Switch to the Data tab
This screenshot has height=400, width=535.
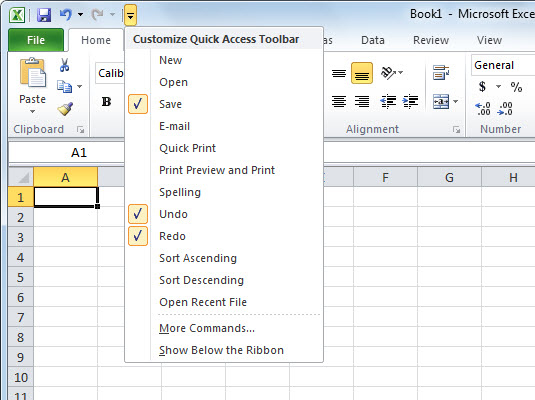point(373,40)
